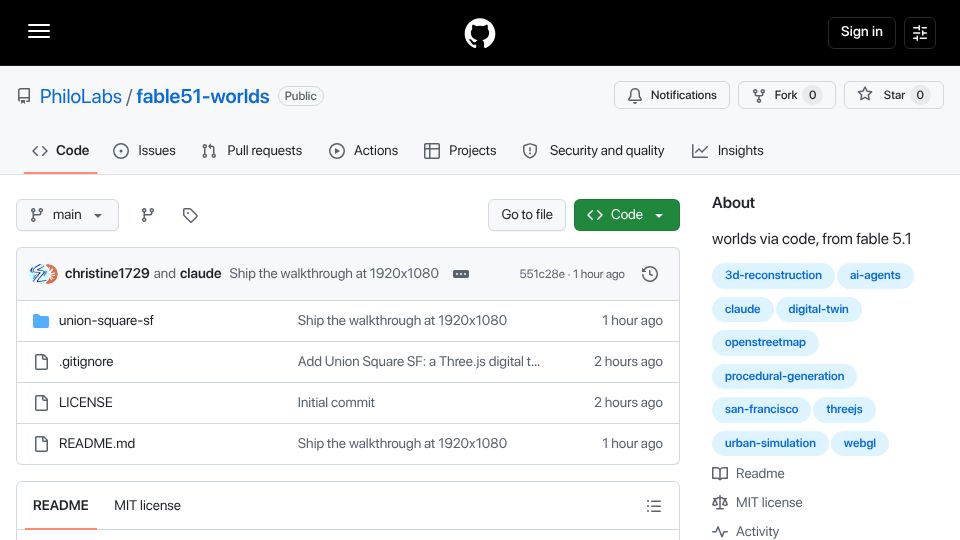The height and width of the screenshot is (540, 960).
Task: Click the Fork count badge 0
Action: (x=812, y=95)
